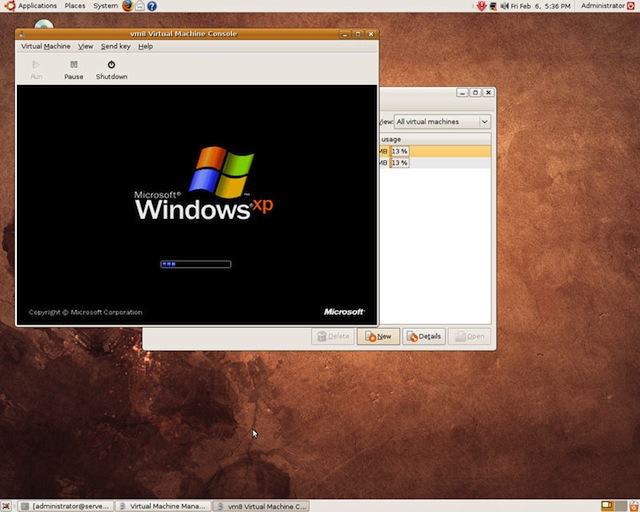Click the date and time clock
Viewport: 640px width, 512px height.
[540, 6]
